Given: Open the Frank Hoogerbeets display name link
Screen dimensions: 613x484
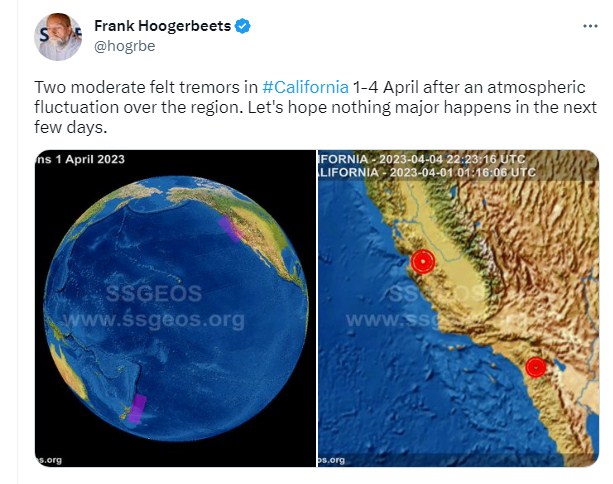Looking at the screenshot, I should (x=162, y=25).
